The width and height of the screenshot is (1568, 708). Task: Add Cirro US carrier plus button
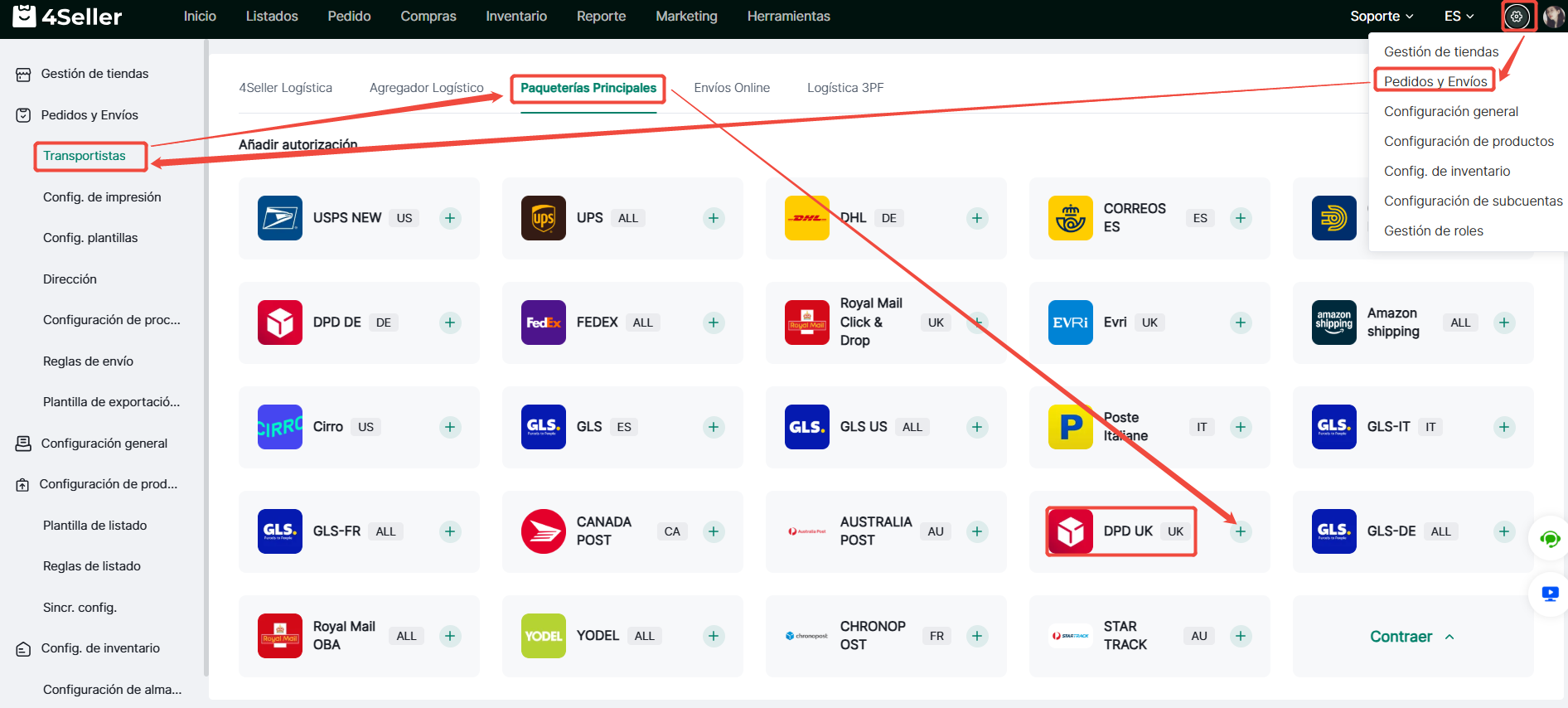click(x=450, y=427)
